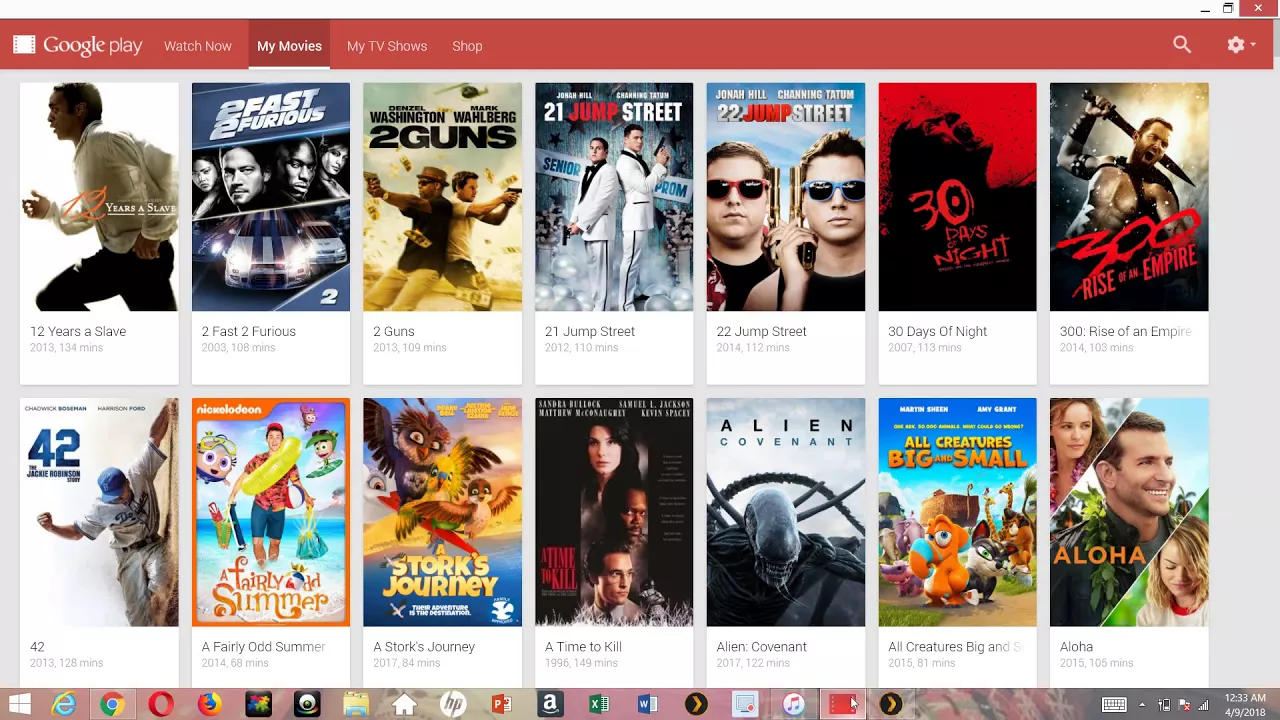This screenshot has width=1280, height=720.
Task: Open 21 Jump Street poster
Action: [x=614, y=197]
